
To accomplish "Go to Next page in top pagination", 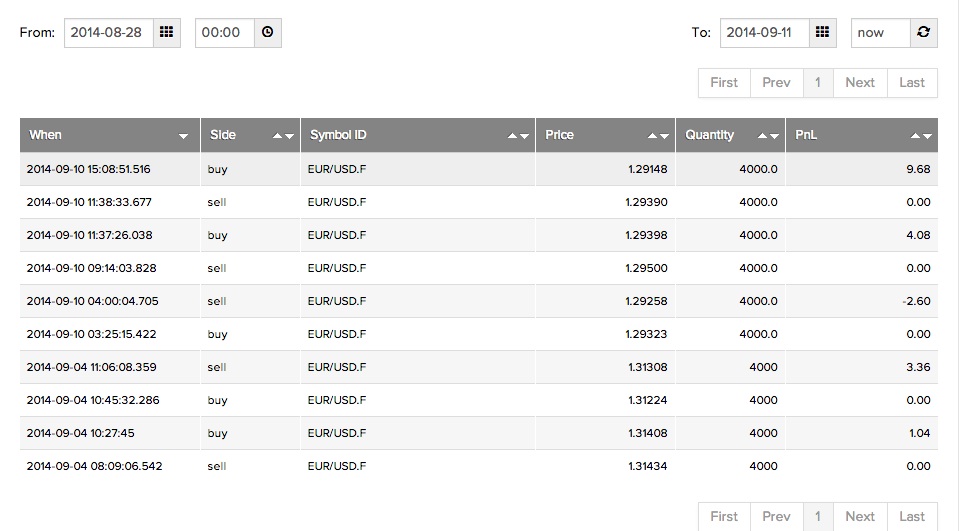I will 859,82.
